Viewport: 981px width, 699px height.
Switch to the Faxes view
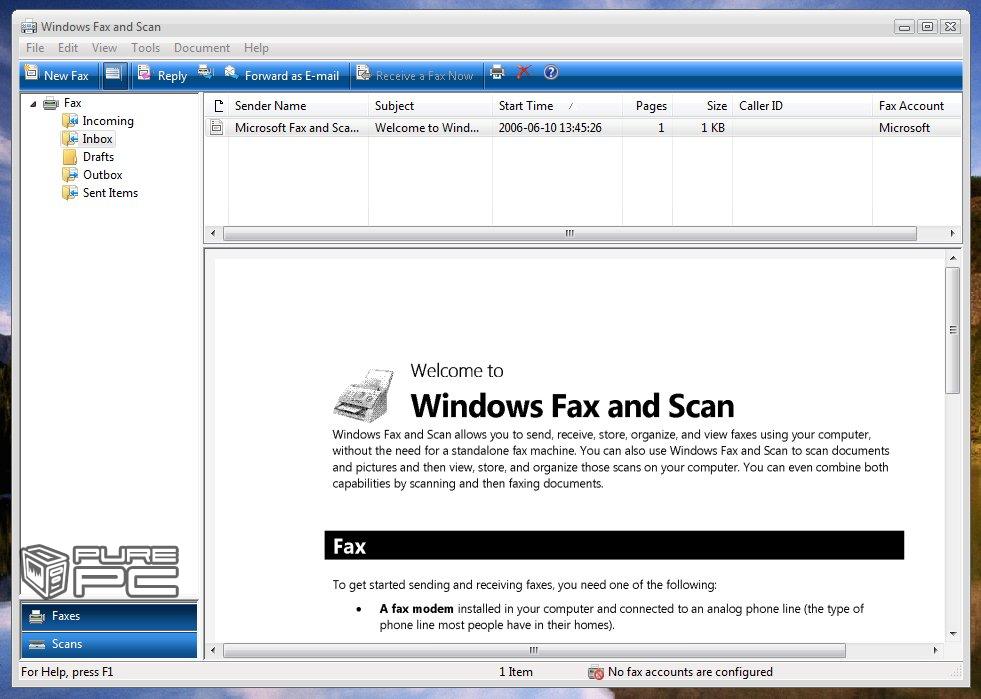pos(109,616)
